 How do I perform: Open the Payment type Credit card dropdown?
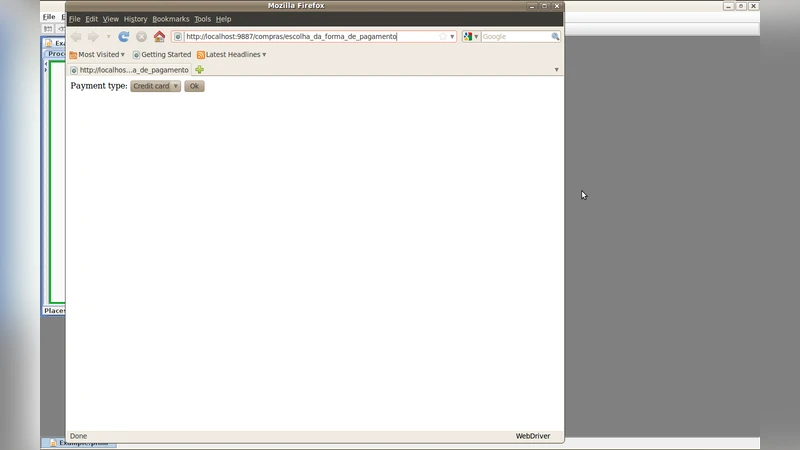(156, 86)
